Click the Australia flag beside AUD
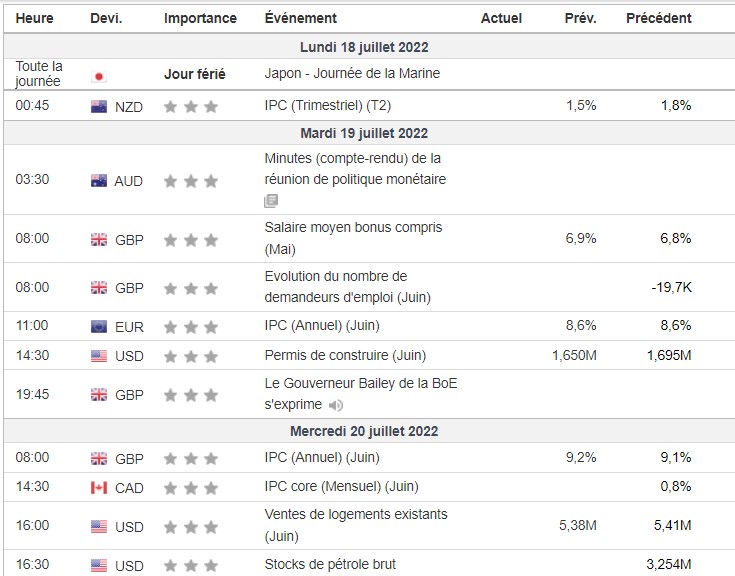This screenshot has width=735, height=576. coord(98,181)
